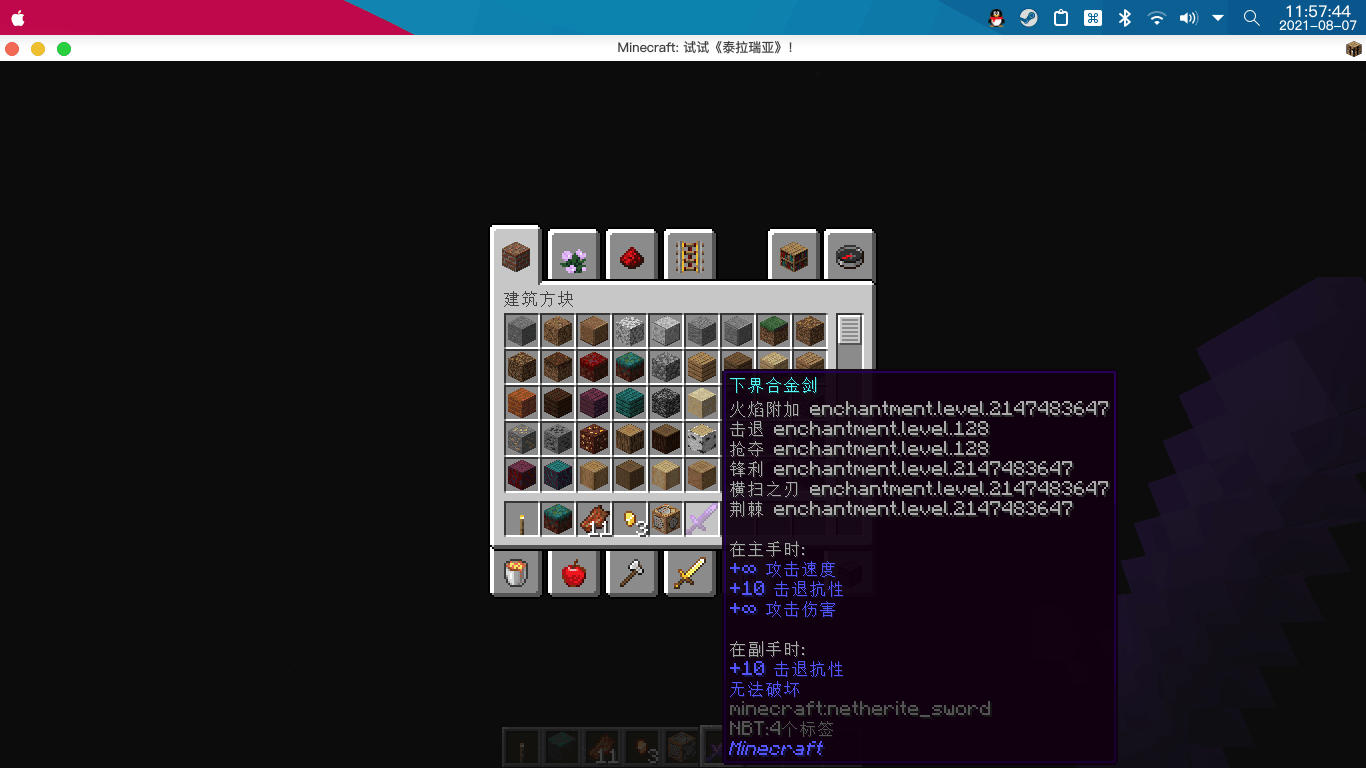The width and height of the screenshot is (1366, 768).
Task: Open the Apple menu
Action: coord(17,18)
